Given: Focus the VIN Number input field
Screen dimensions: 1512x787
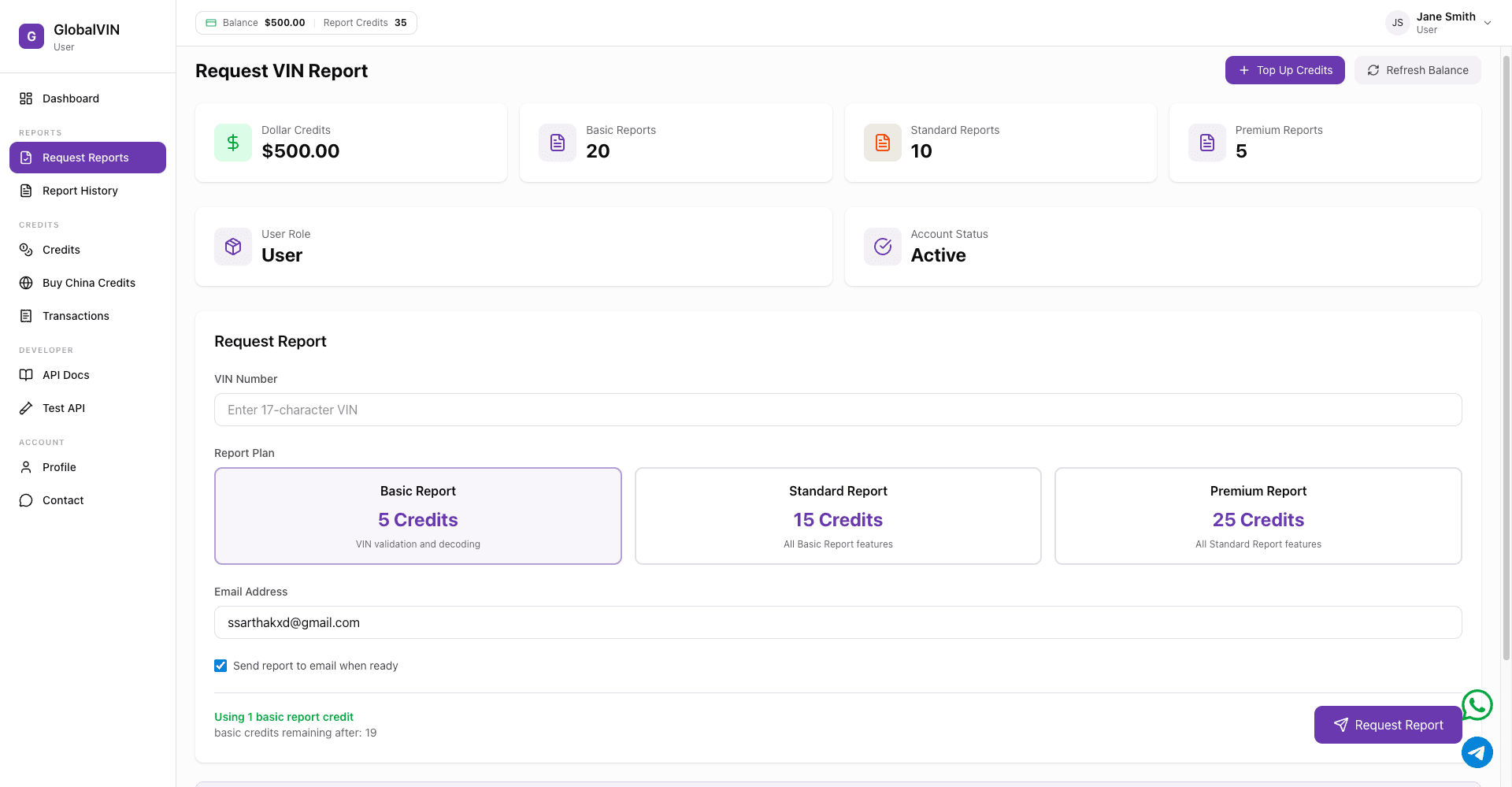Looking at the screenshot, I should point(837,410).
